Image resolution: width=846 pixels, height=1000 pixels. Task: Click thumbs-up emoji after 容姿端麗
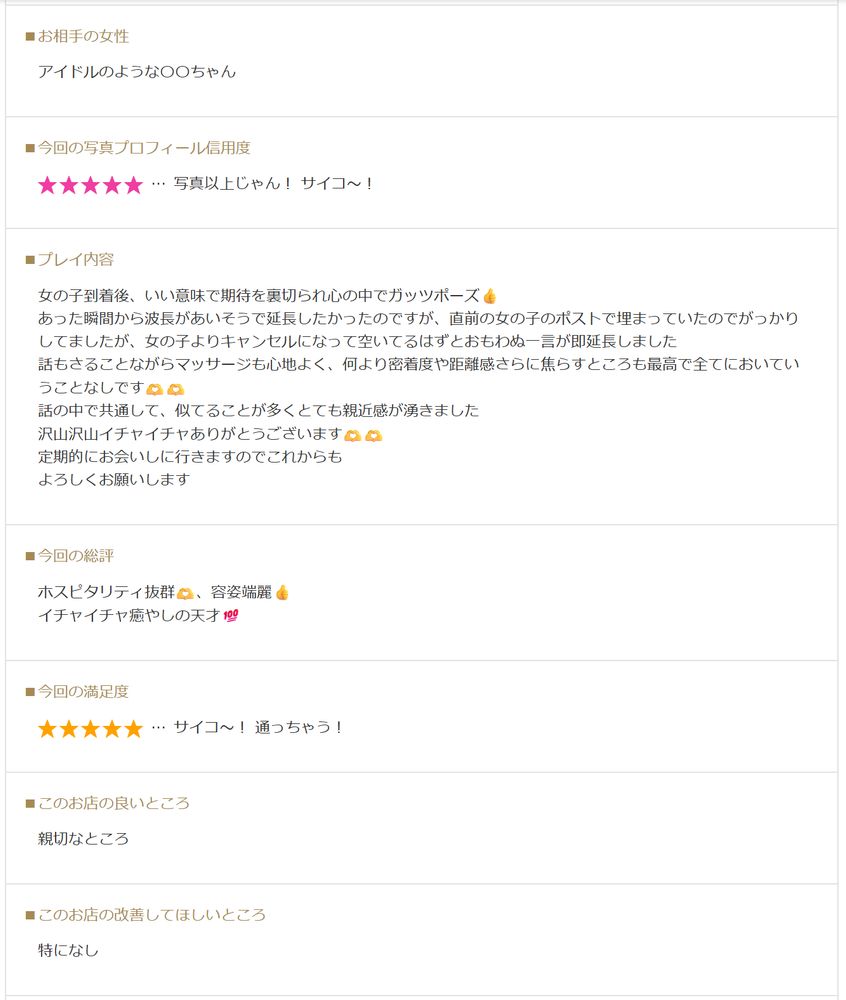pos(282,592)
